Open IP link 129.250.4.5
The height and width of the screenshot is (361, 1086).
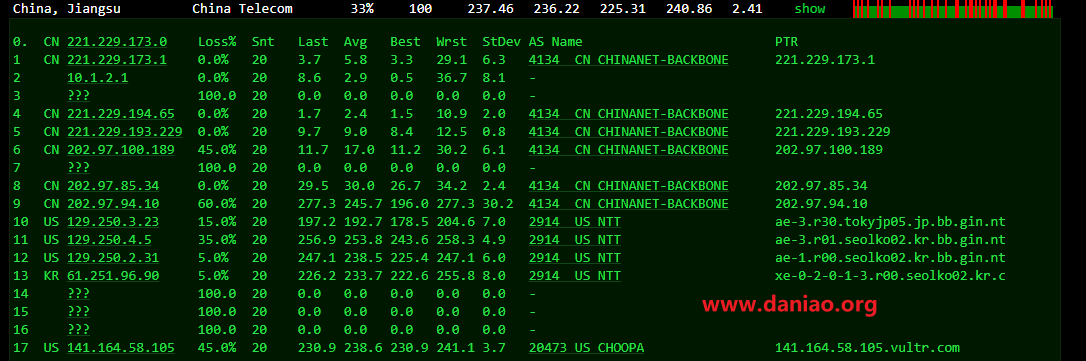(x=109, y=240)
